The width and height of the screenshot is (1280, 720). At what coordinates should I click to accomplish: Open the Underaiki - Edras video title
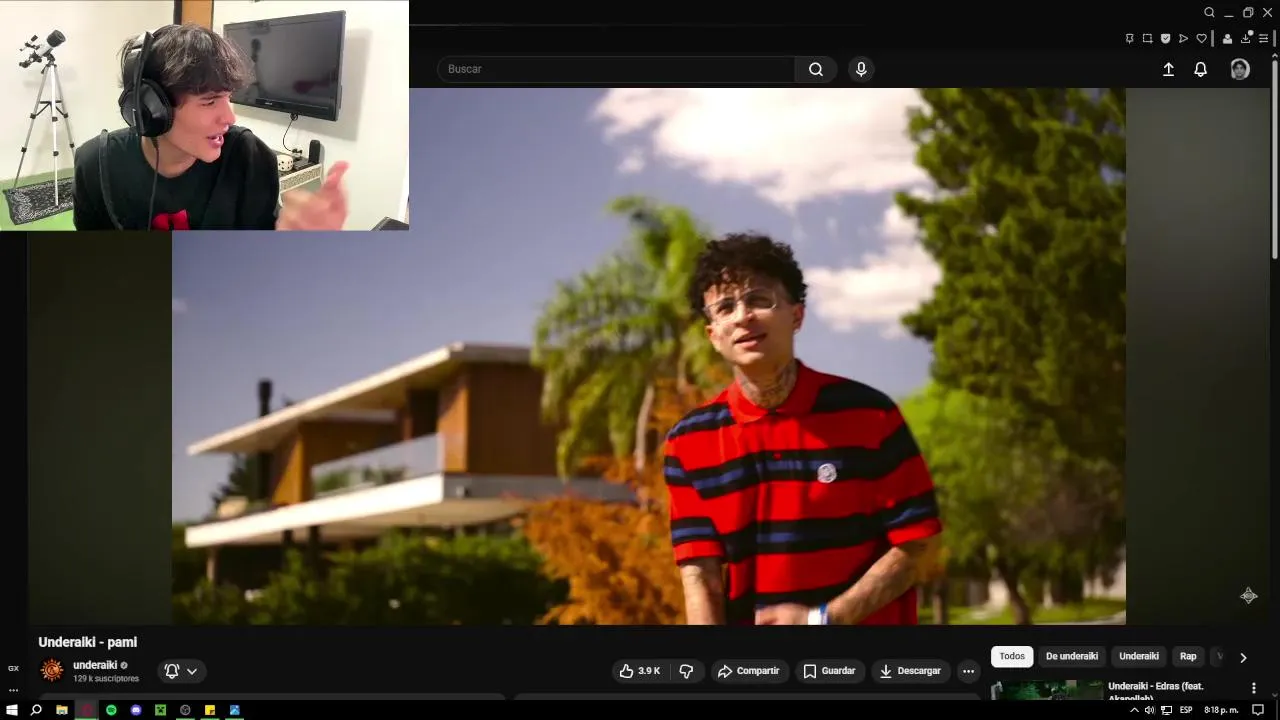[x=1156, y=690]
